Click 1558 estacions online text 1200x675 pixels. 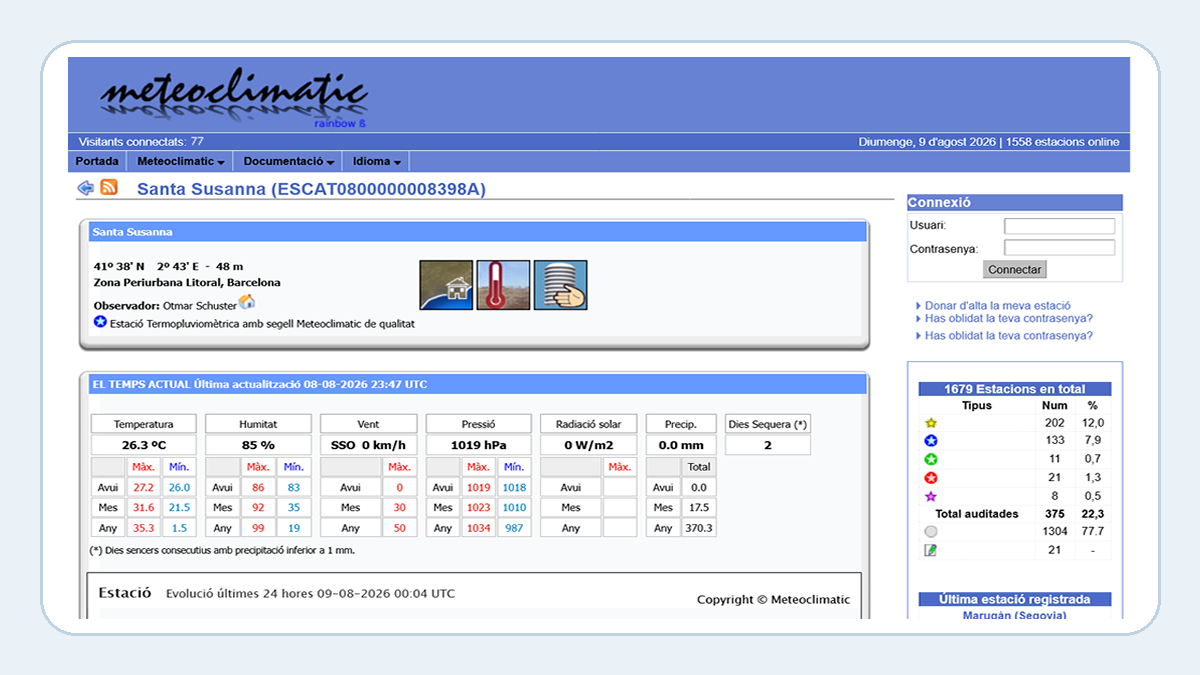coord(1062,142)
